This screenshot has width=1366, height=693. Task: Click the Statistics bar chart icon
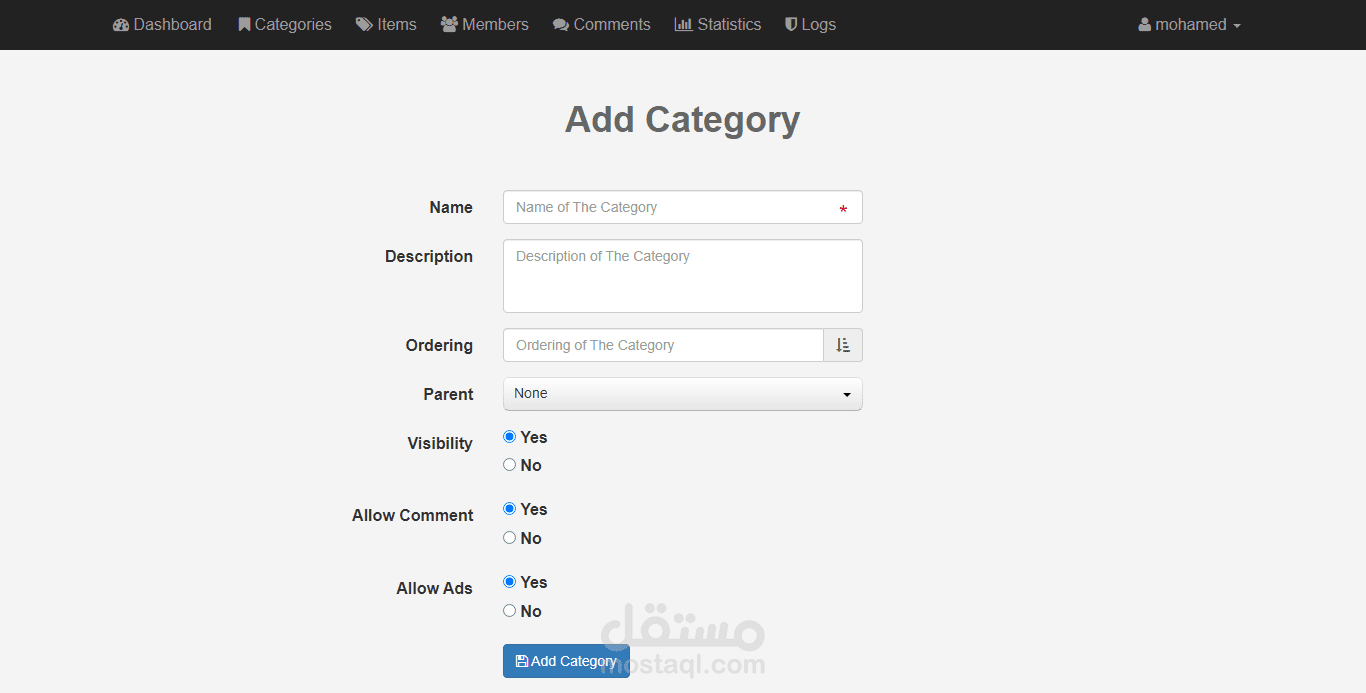683,25
